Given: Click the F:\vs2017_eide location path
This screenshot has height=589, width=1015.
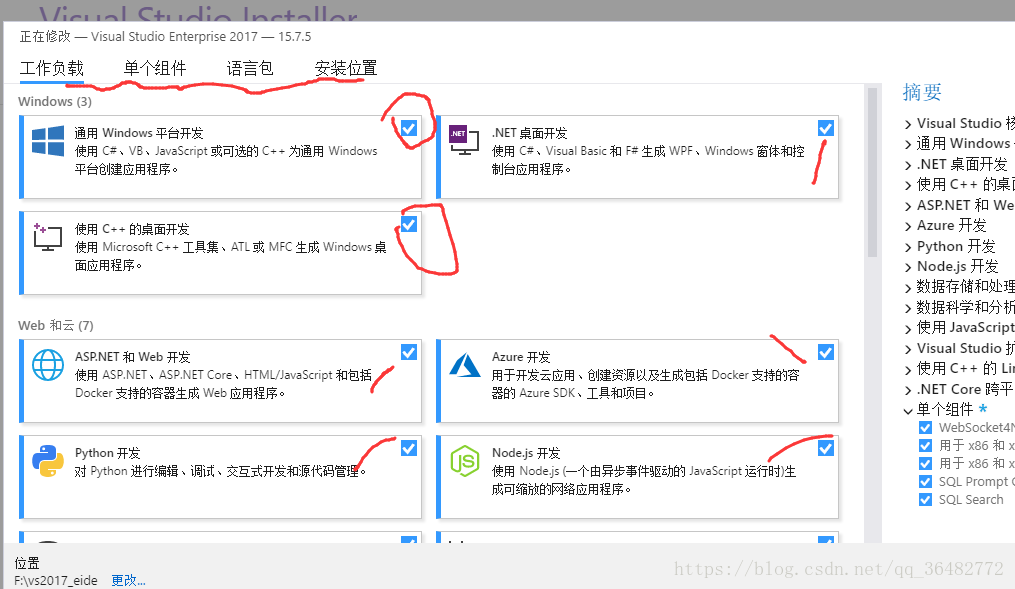Looking at the screenshot, I should click(x=56, y=580).
